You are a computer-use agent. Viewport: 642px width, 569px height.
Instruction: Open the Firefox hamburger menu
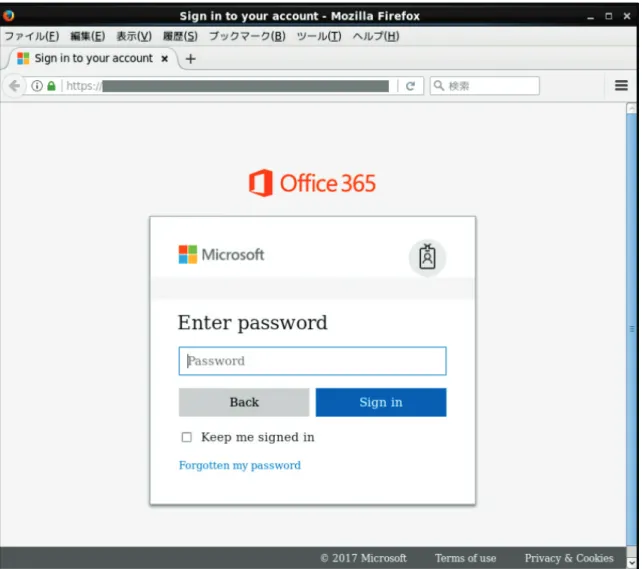click(621, 85)
